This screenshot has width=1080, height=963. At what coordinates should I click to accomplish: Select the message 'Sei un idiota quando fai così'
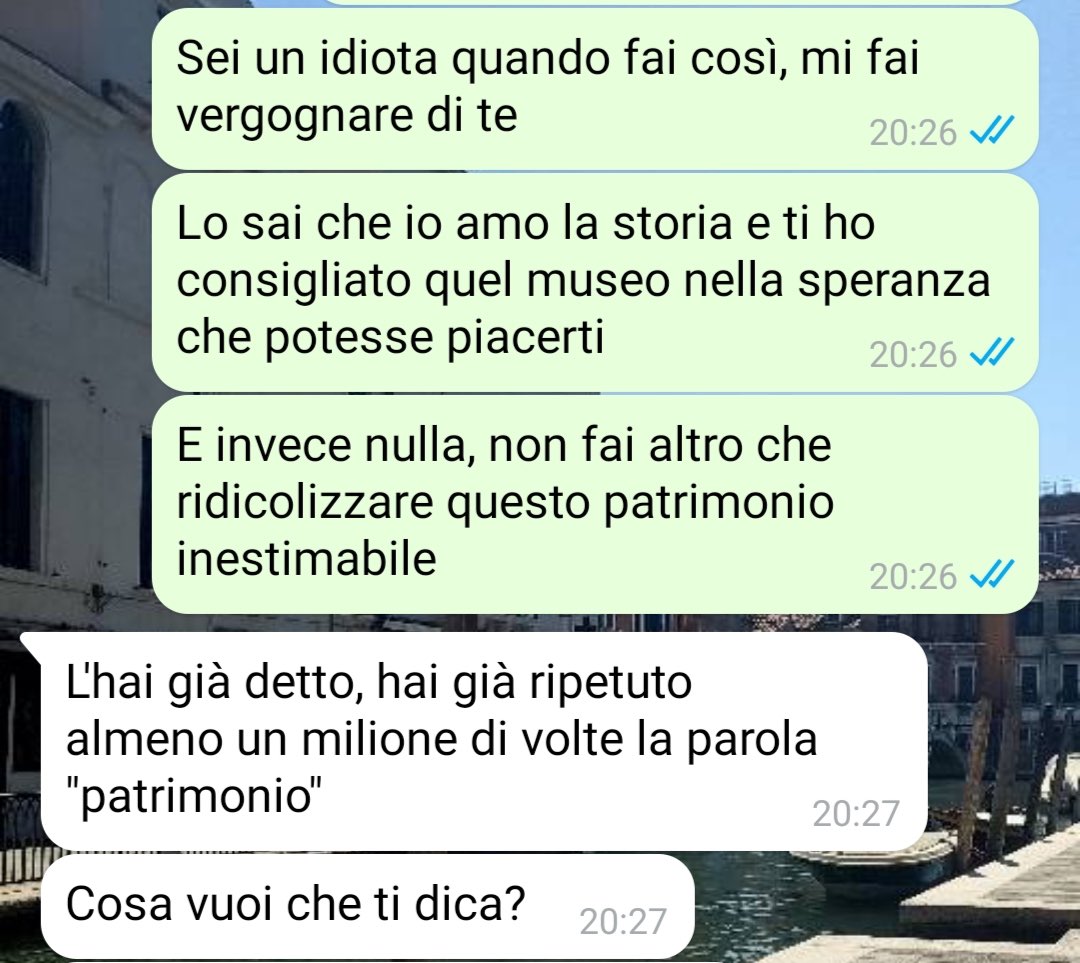point(594,88)
